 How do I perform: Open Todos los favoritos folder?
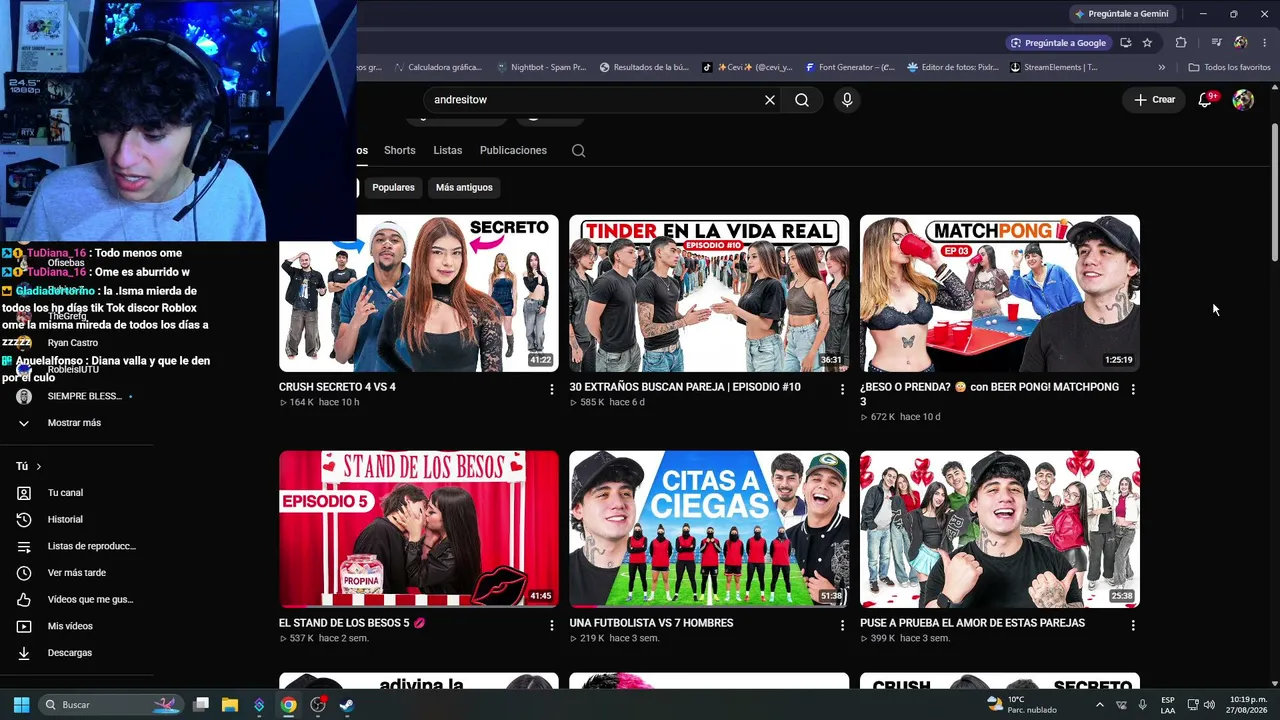point(1229,68)
